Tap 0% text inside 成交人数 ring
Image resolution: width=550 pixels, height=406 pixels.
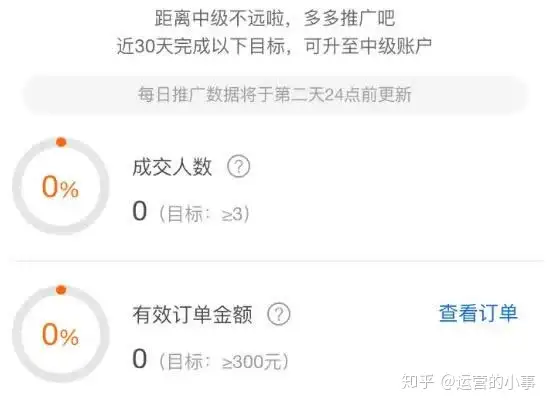[60, 187]
